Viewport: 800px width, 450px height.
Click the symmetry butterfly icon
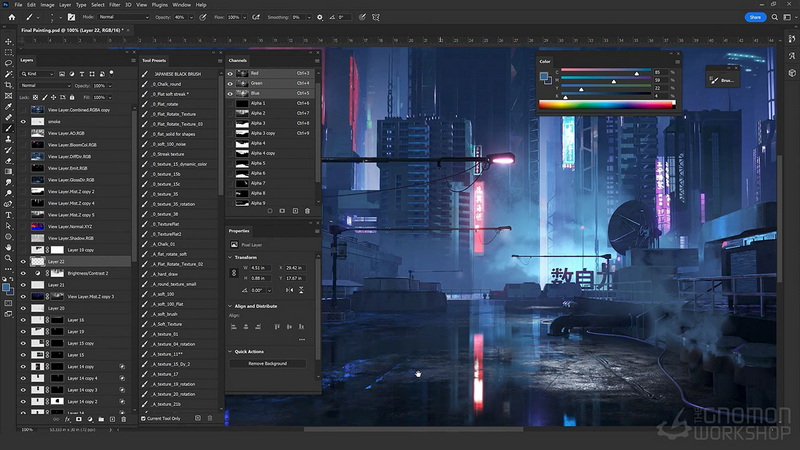click(x=376, y=17)
